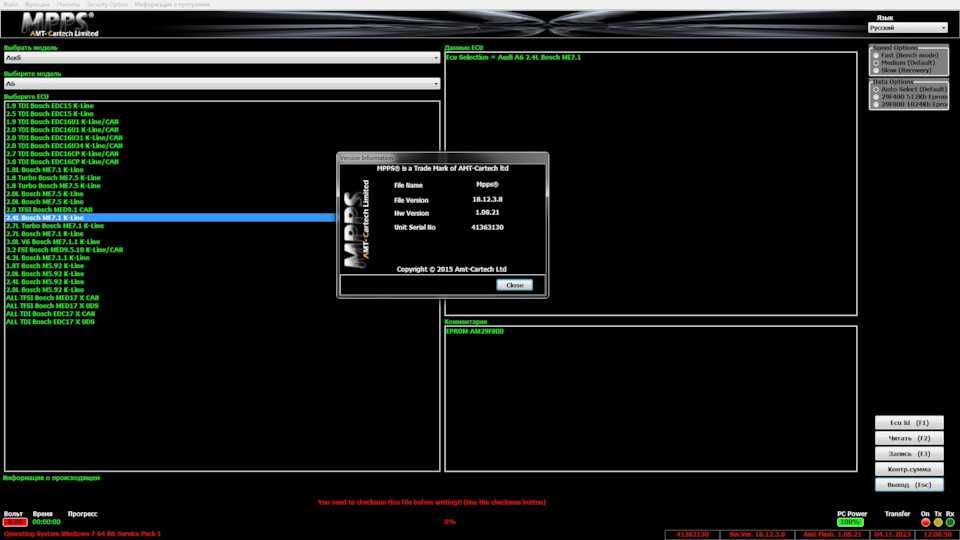This screenshot has height=540, width=960.
Task: Click the vertical MPPS logo in dialog
Action: coord(356,223)
